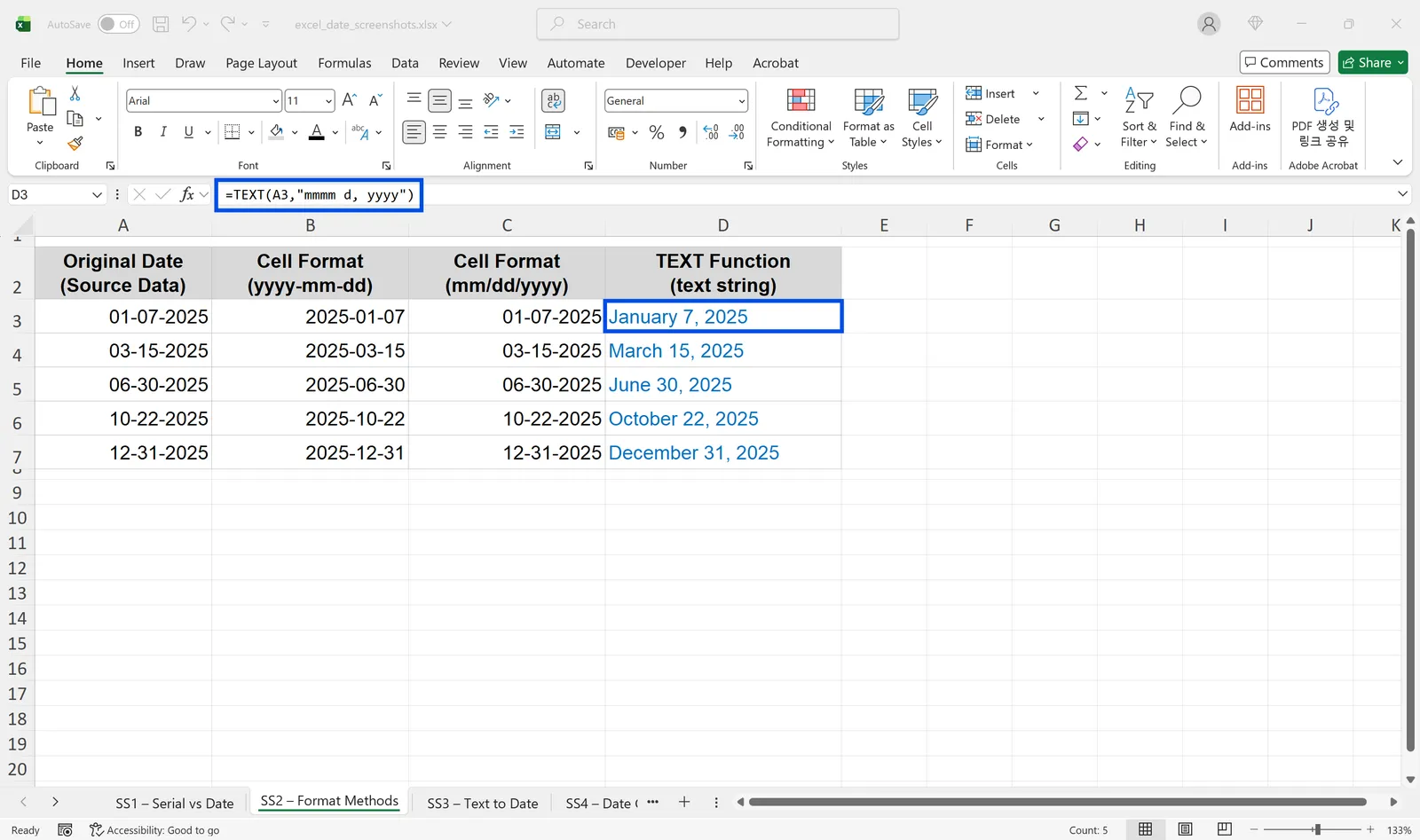Viewport: 1420px width, 840px height.
Task: Click the Search box in the title bar
Action: tap(718, 24)
